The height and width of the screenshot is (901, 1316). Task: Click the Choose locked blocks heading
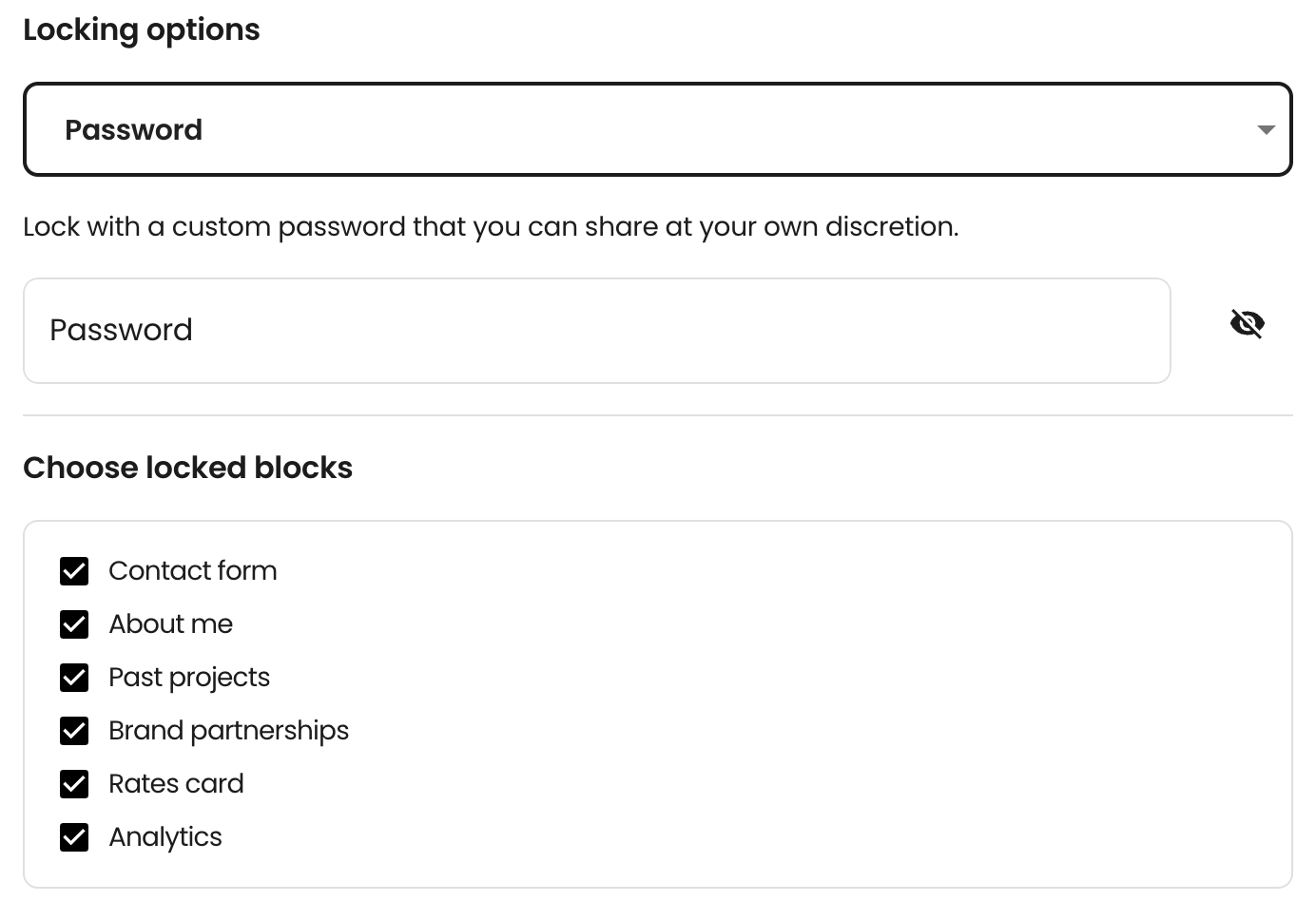pyautogui.click(x=188, y=468)
